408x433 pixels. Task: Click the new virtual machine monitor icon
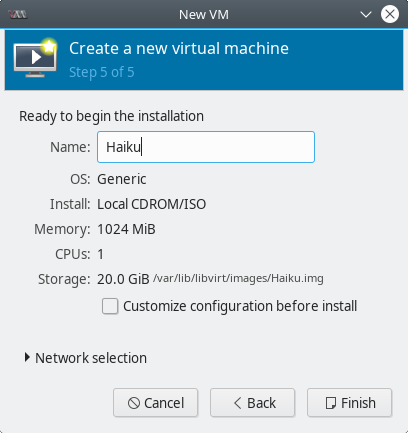tap(35, 59)
